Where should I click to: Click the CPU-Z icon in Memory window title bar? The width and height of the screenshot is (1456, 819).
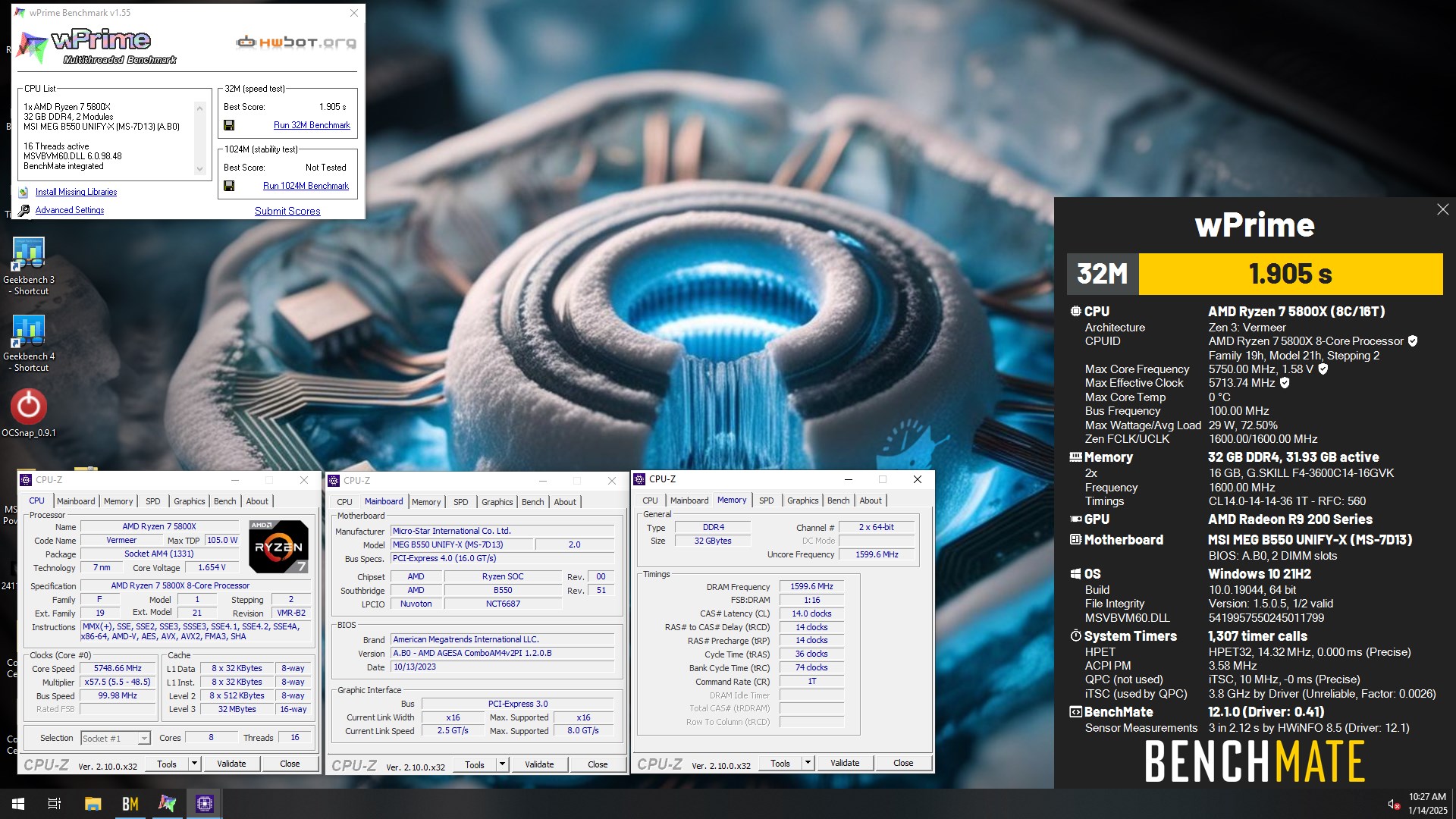639,479
